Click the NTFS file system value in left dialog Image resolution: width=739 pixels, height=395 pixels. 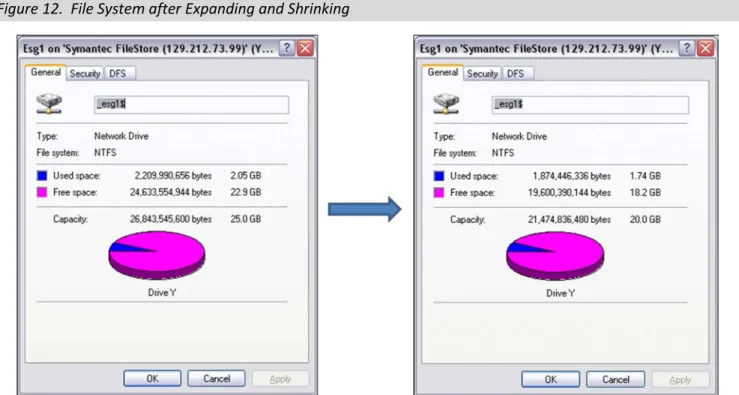(105, 153)
